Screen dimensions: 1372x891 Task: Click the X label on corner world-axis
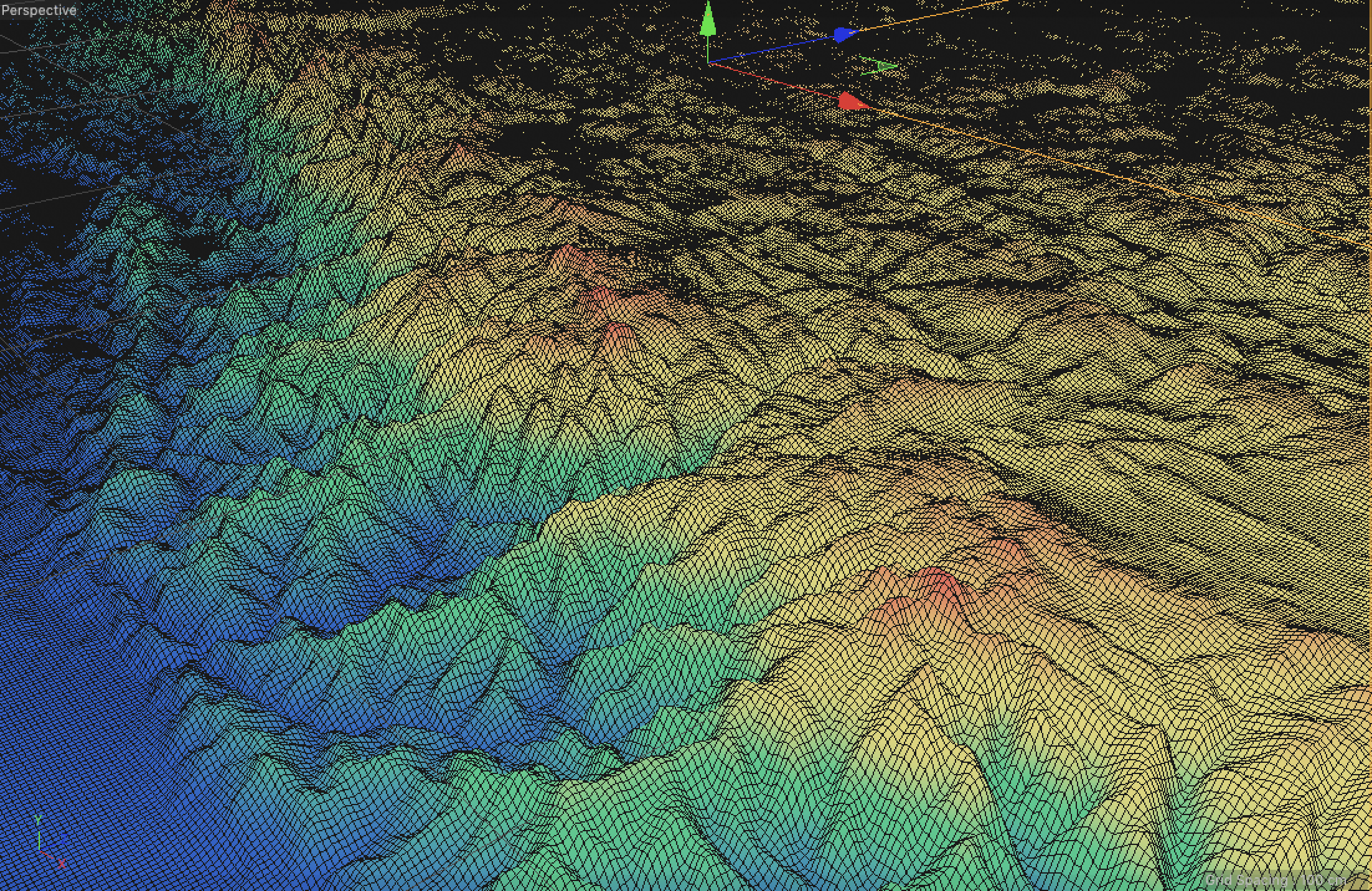(x=62, y=864)
